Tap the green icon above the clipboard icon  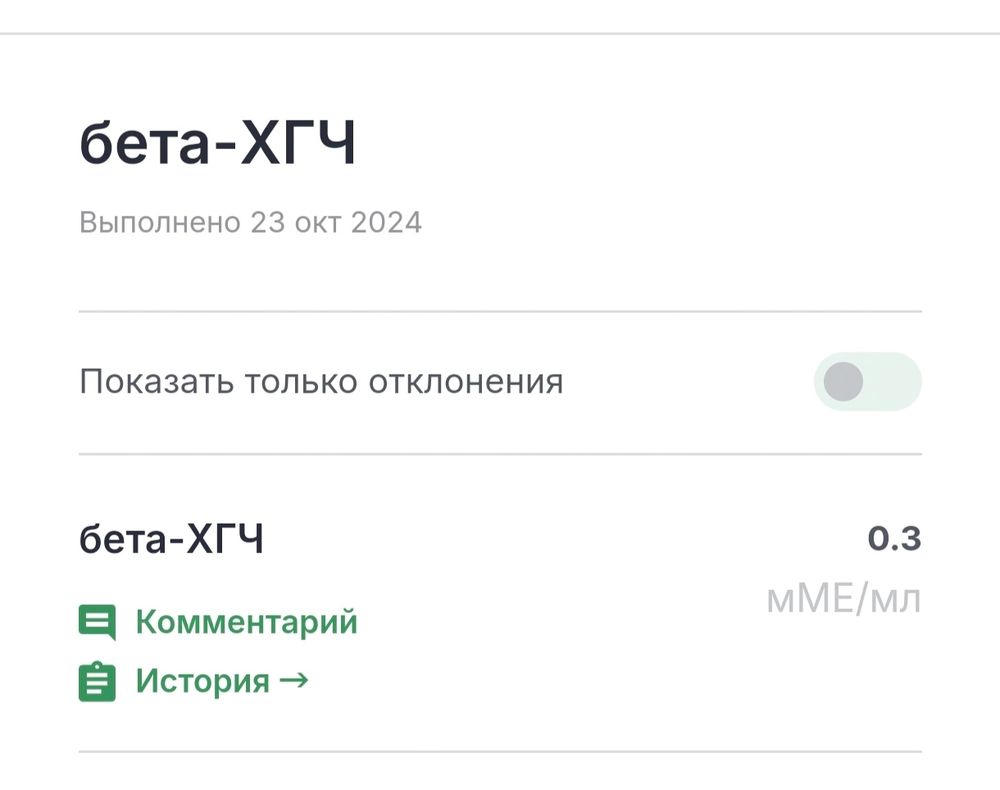pyautogui.click(x=97, y=620)
